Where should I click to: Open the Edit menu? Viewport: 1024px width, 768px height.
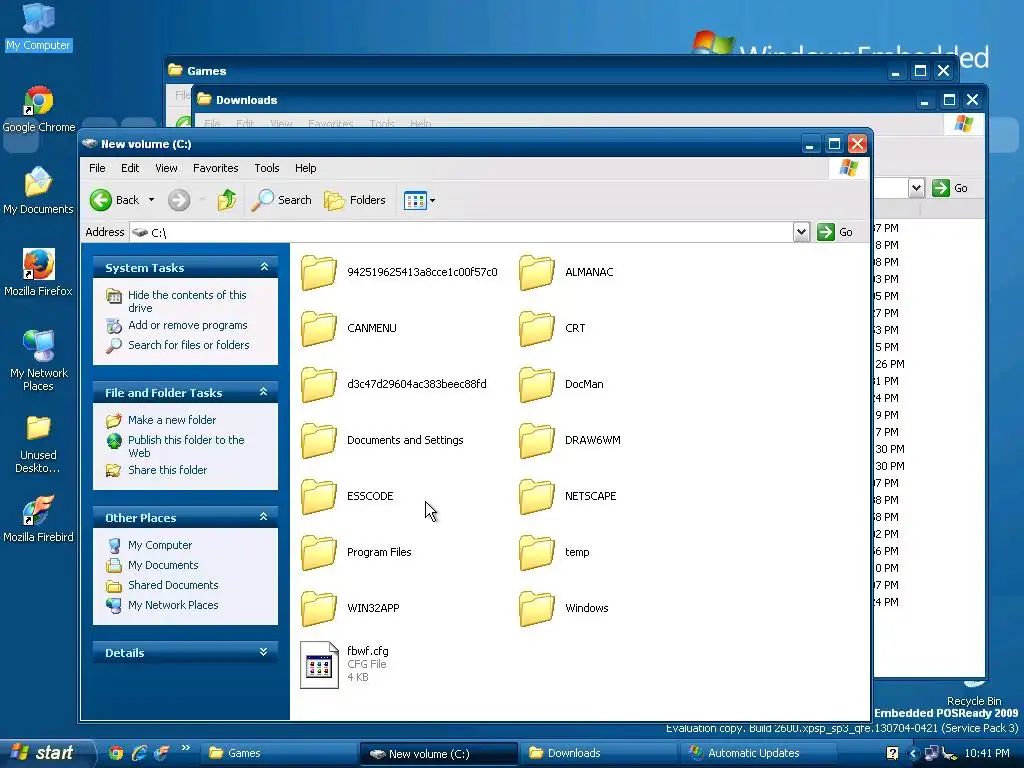[x=130, y=168]
